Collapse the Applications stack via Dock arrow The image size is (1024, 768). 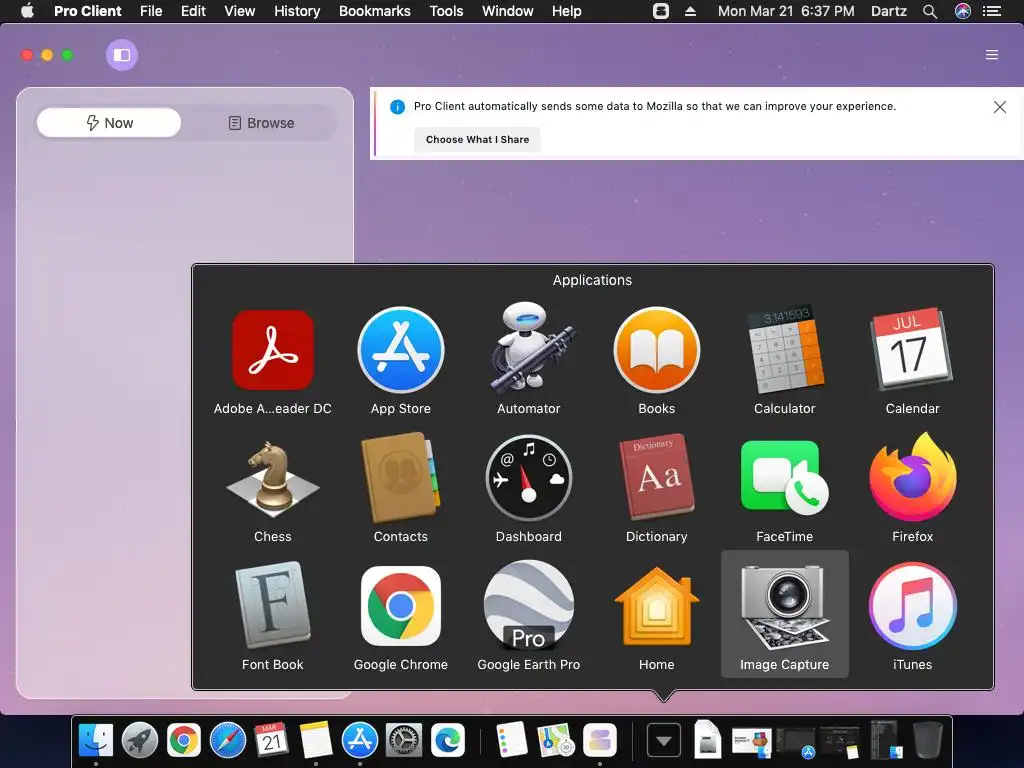click(x=664, y=741)
